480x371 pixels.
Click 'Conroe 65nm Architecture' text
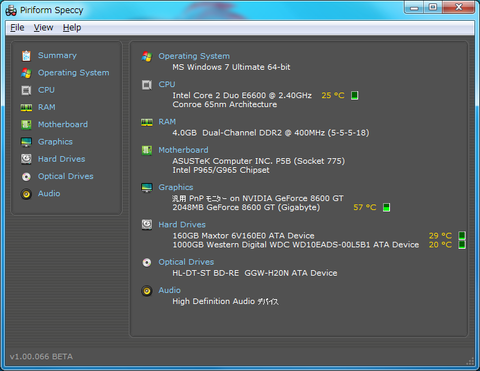pyautogui.click(x=225, y=105)
